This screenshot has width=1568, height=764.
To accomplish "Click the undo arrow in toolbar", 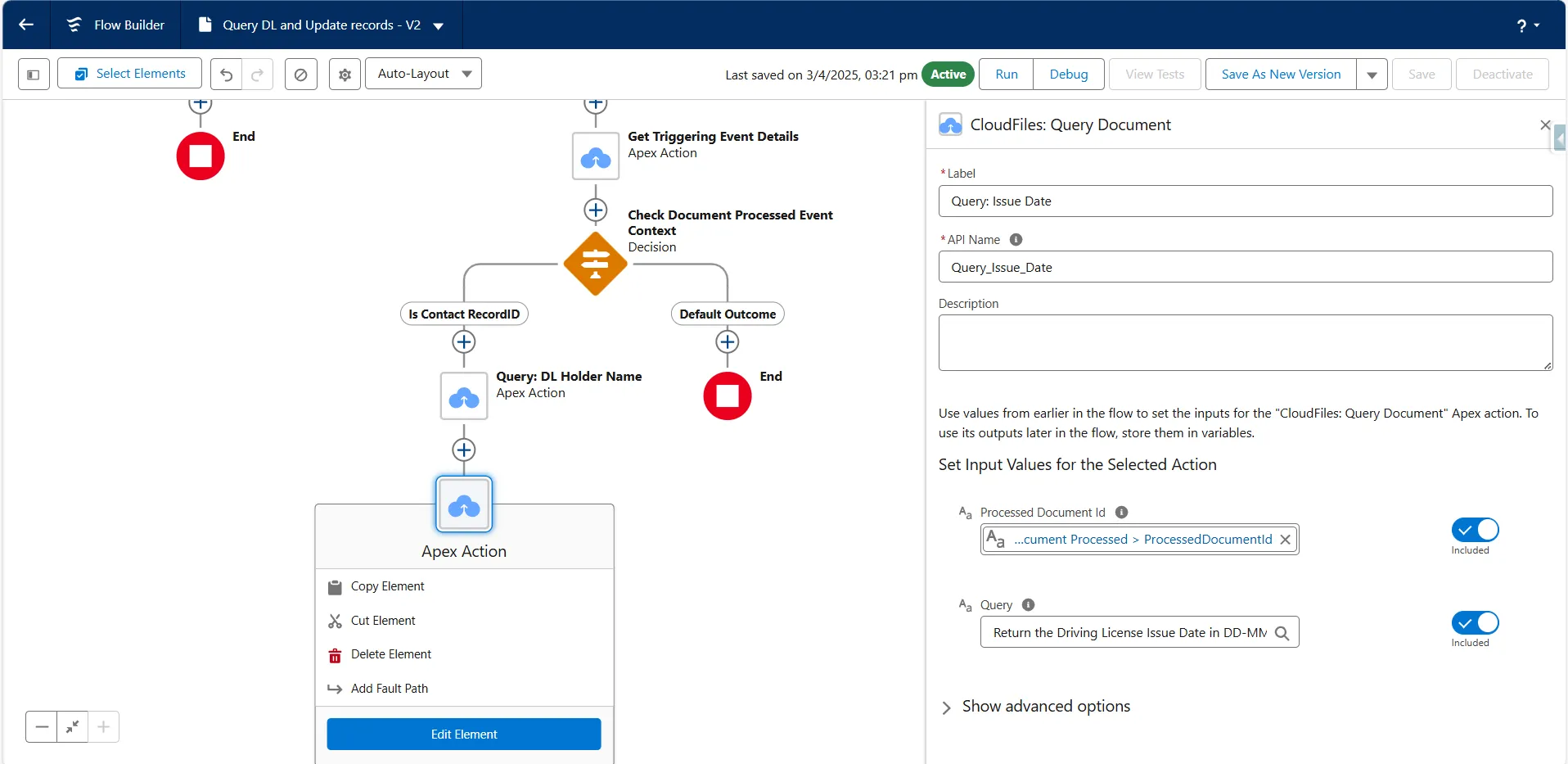I will point(227,75).
